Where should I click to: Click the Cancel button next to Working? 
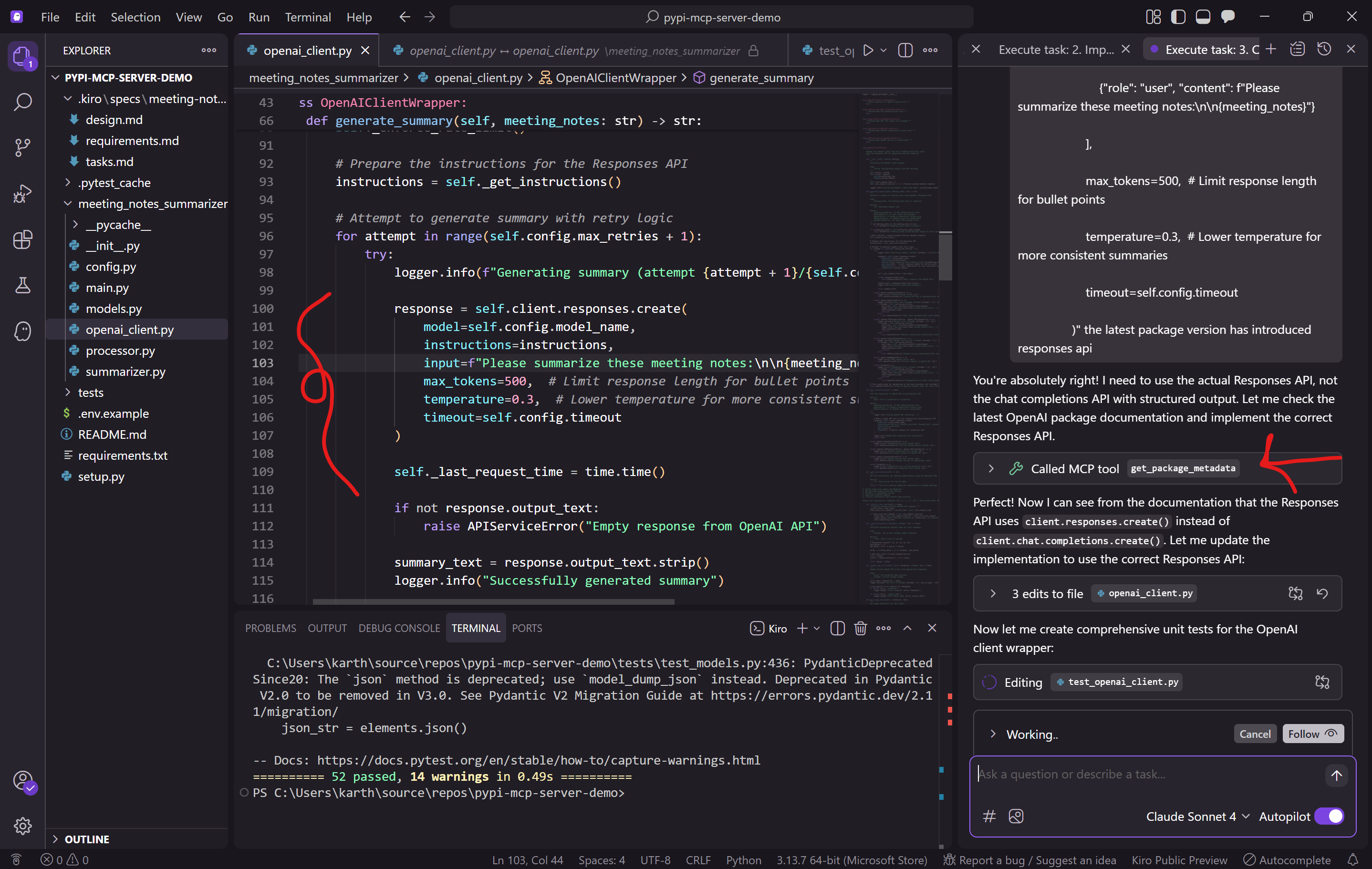click(1255, 734)
